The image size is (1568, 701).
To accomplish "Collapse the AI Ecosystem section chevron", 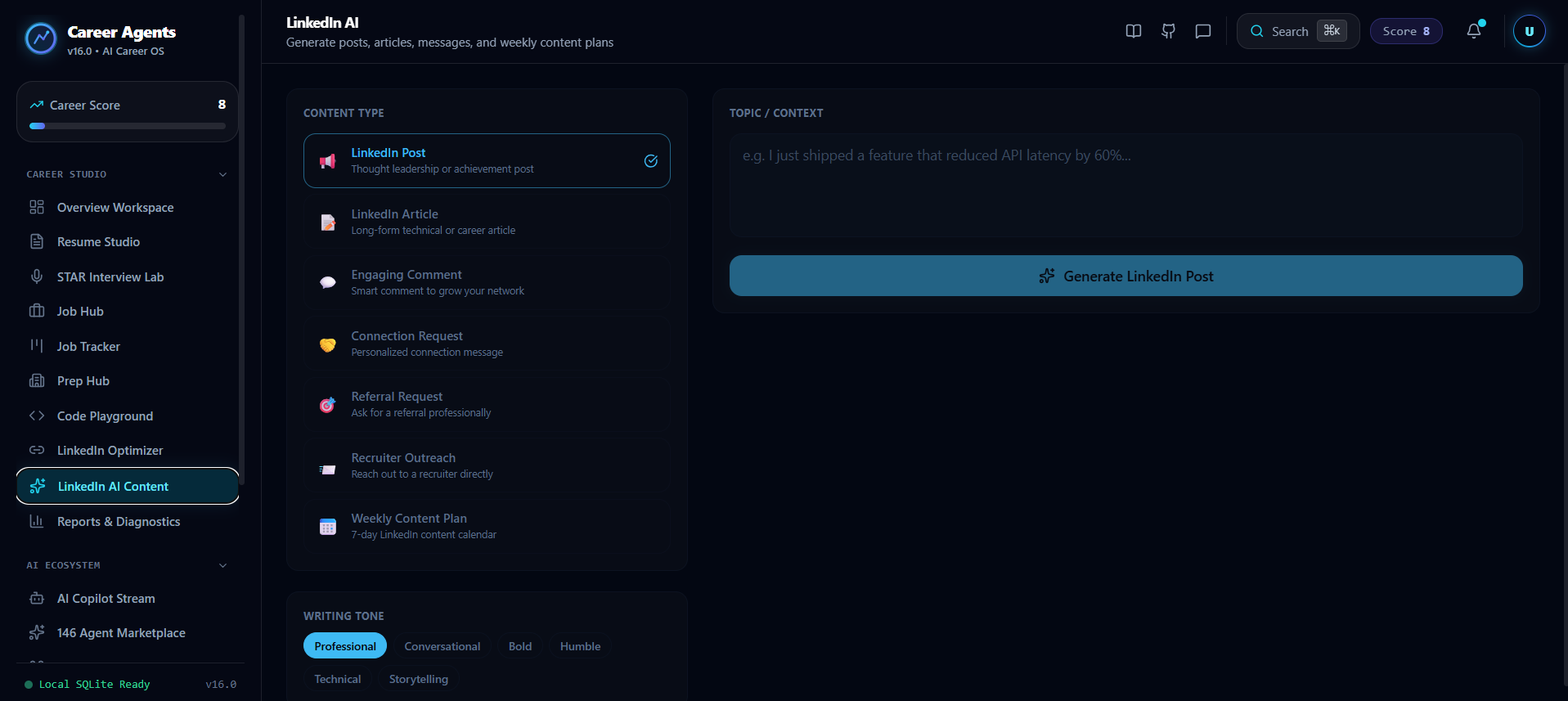I will (x=222, y=565).
